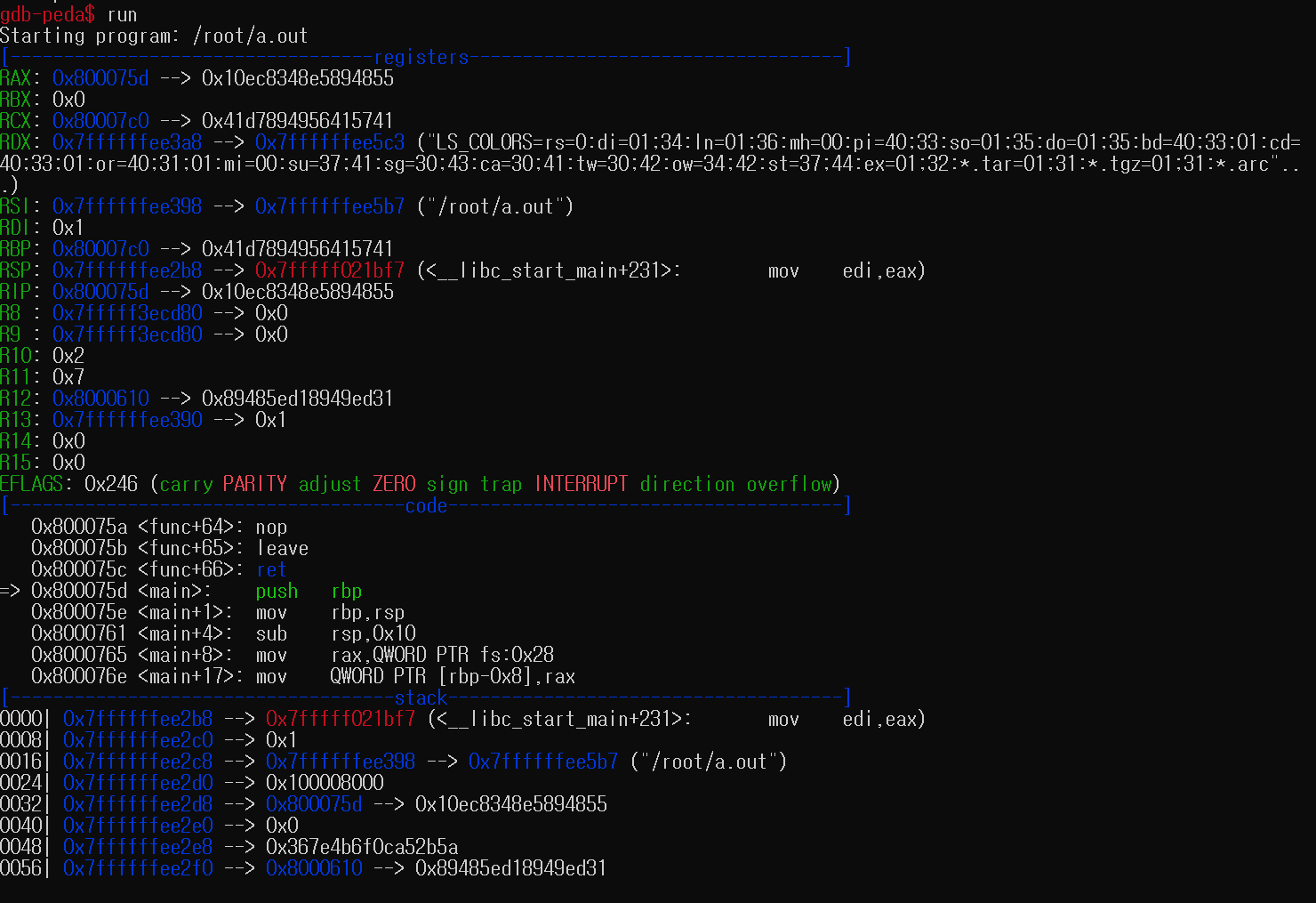Click the instruction at main+8 address
This screenshot has height=903, width=1316.
coord(79,655)
